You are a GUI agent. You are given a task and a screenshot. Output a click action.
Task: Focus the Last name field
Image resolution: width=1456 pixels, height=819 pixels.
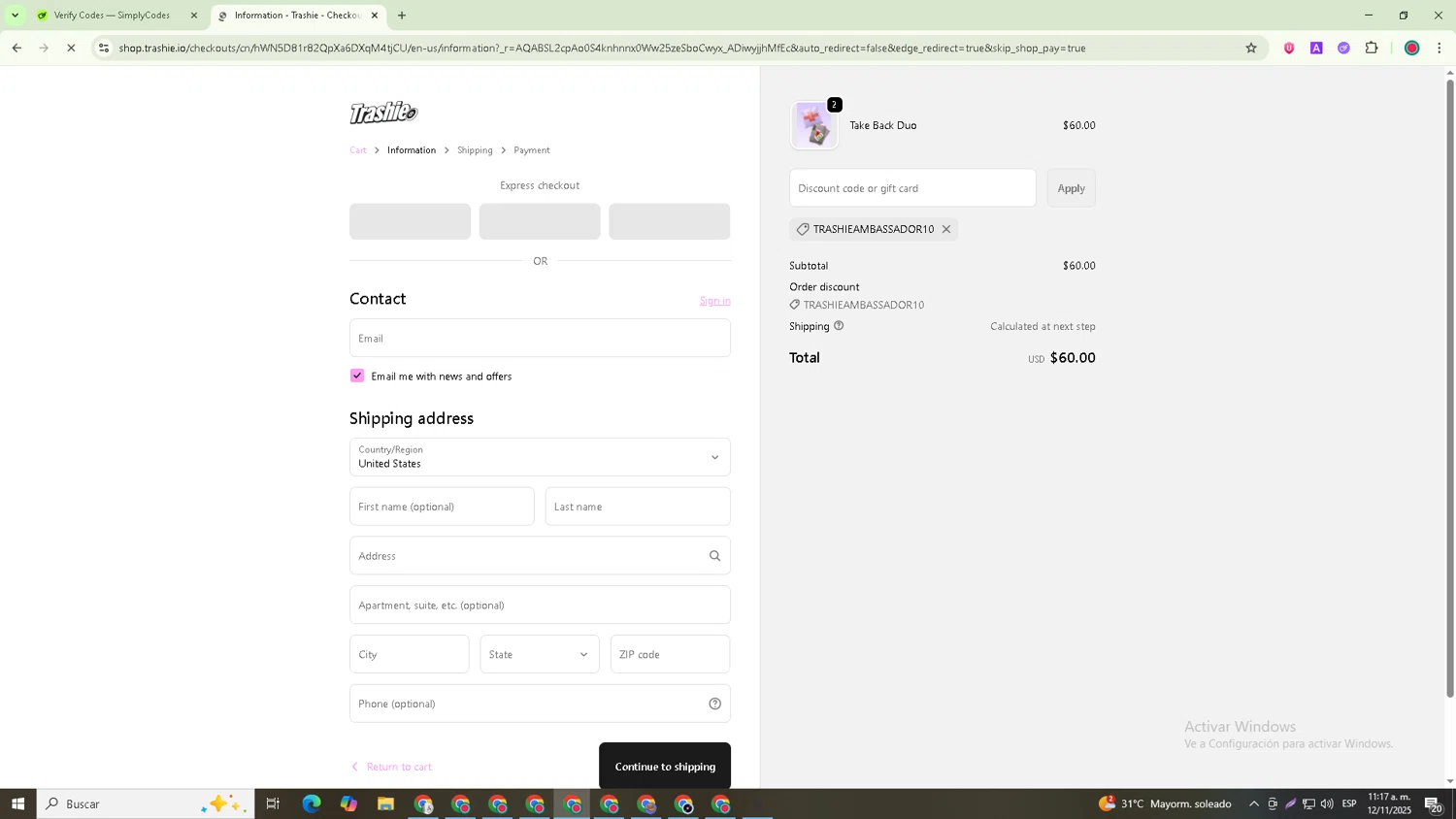(x=638, y=507)
